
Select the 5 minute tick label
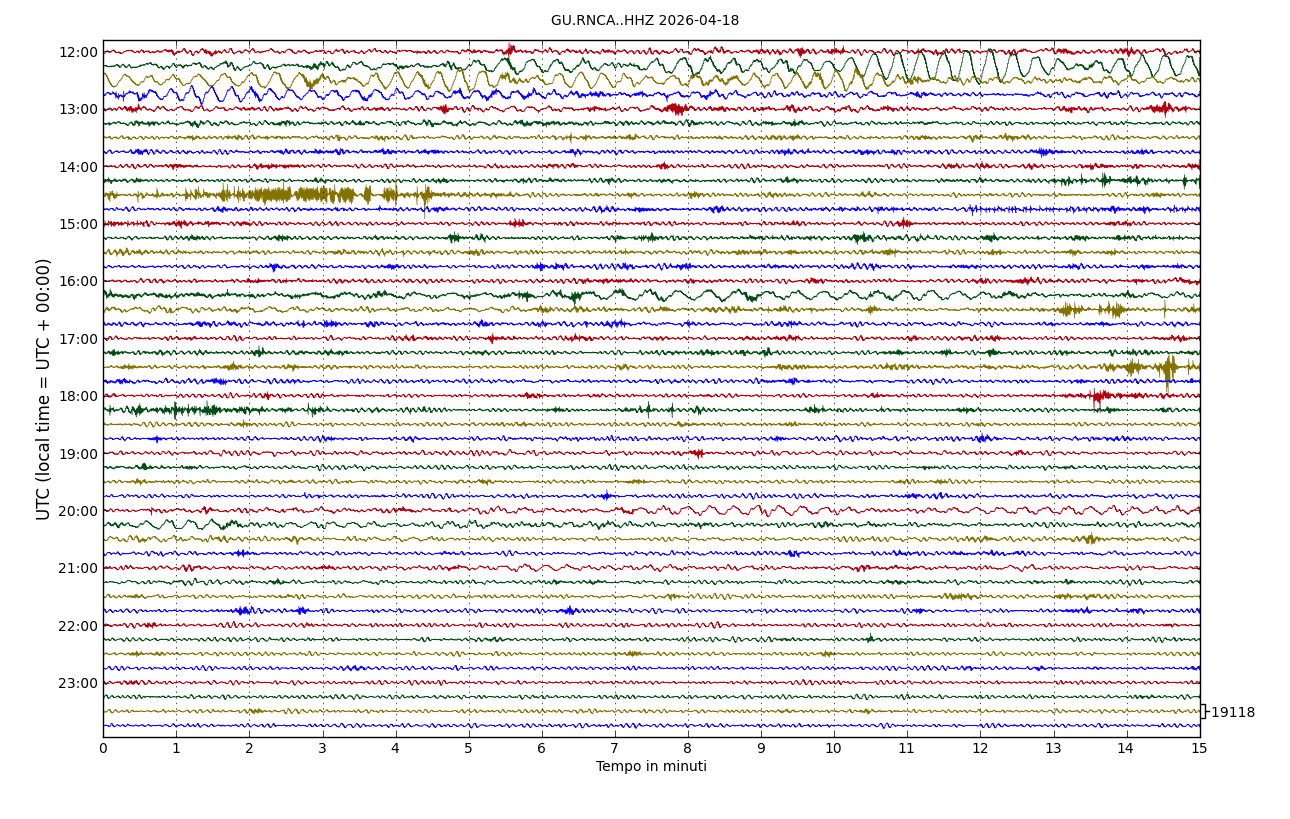[x=469, y=748]
